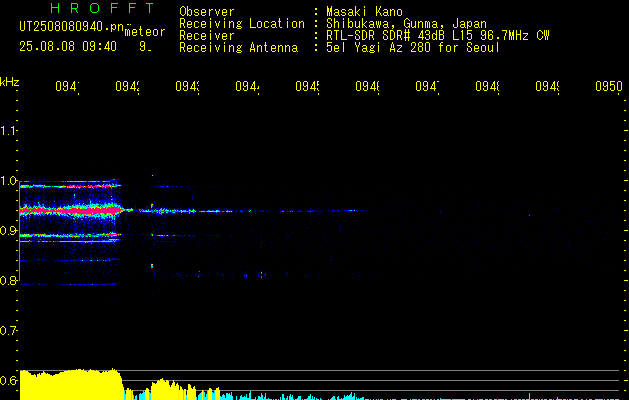Click the kHz axis unit label
Screen dimensions: 629x400
point(9,82)
